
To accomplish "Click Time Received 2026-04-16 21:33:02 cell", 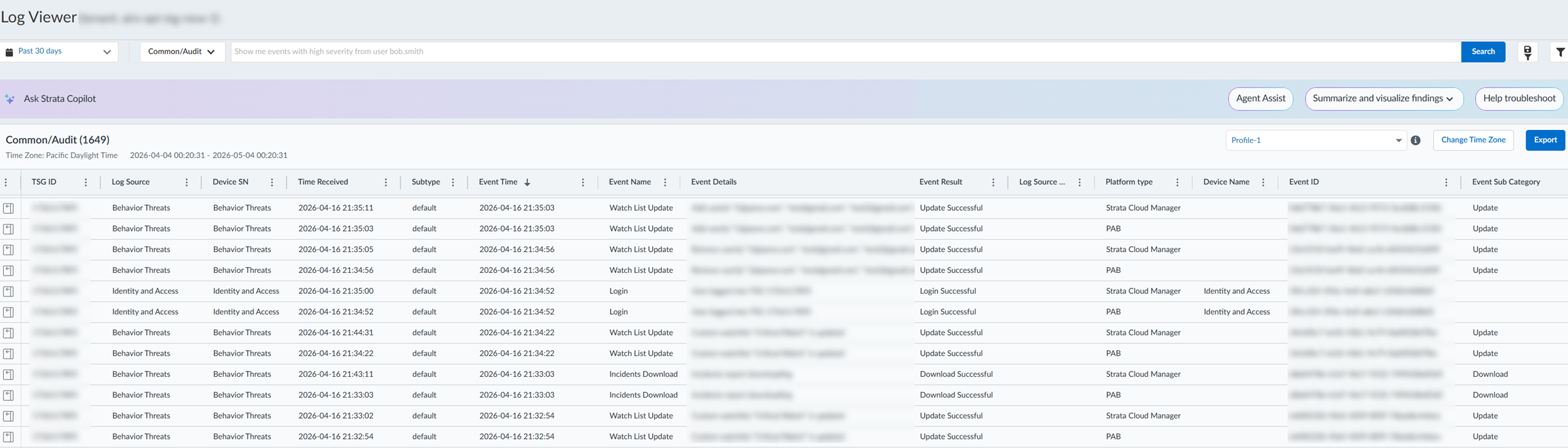I will 336,416.
